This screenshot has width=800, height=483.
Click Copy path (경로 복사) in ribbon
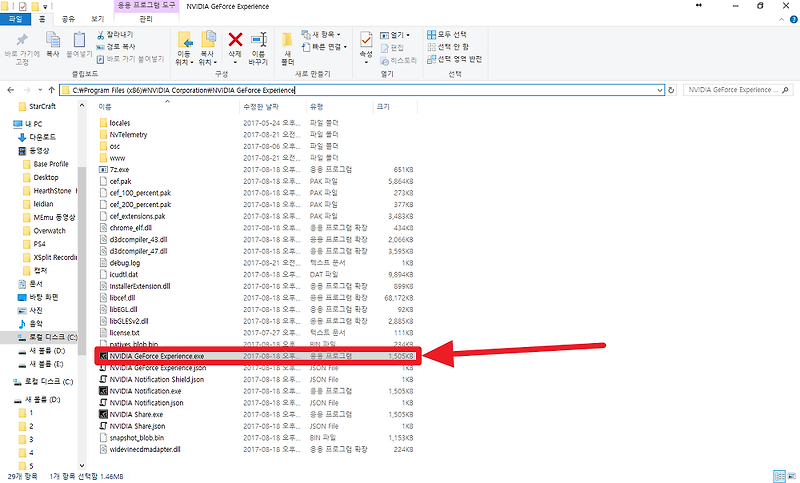coord(116,46)
